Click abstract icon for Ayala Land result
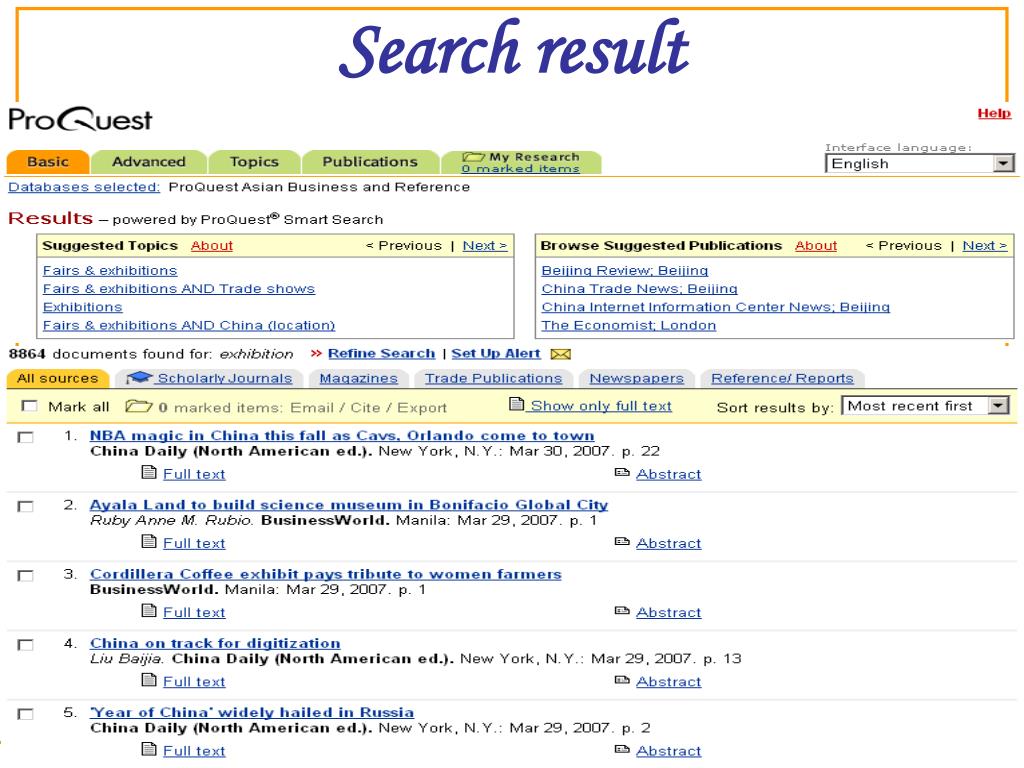The height and width of the screenshot is (768, 1024). click(x=622, y=541)
